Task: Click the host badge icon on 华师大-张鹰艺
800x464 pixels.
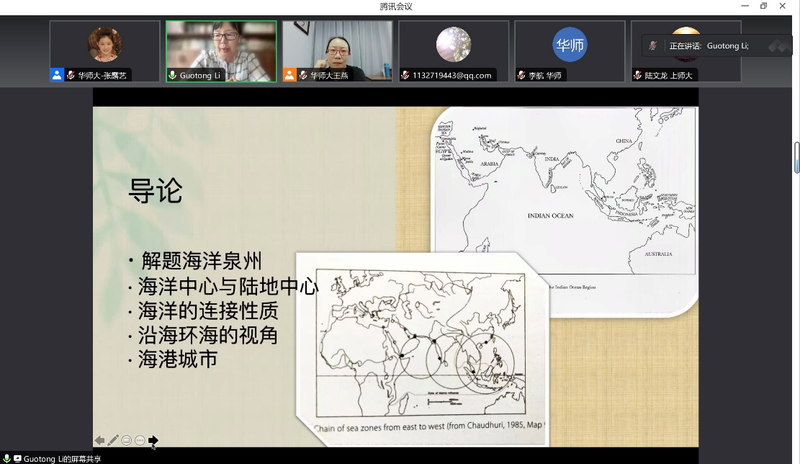Action: [58, 74]
